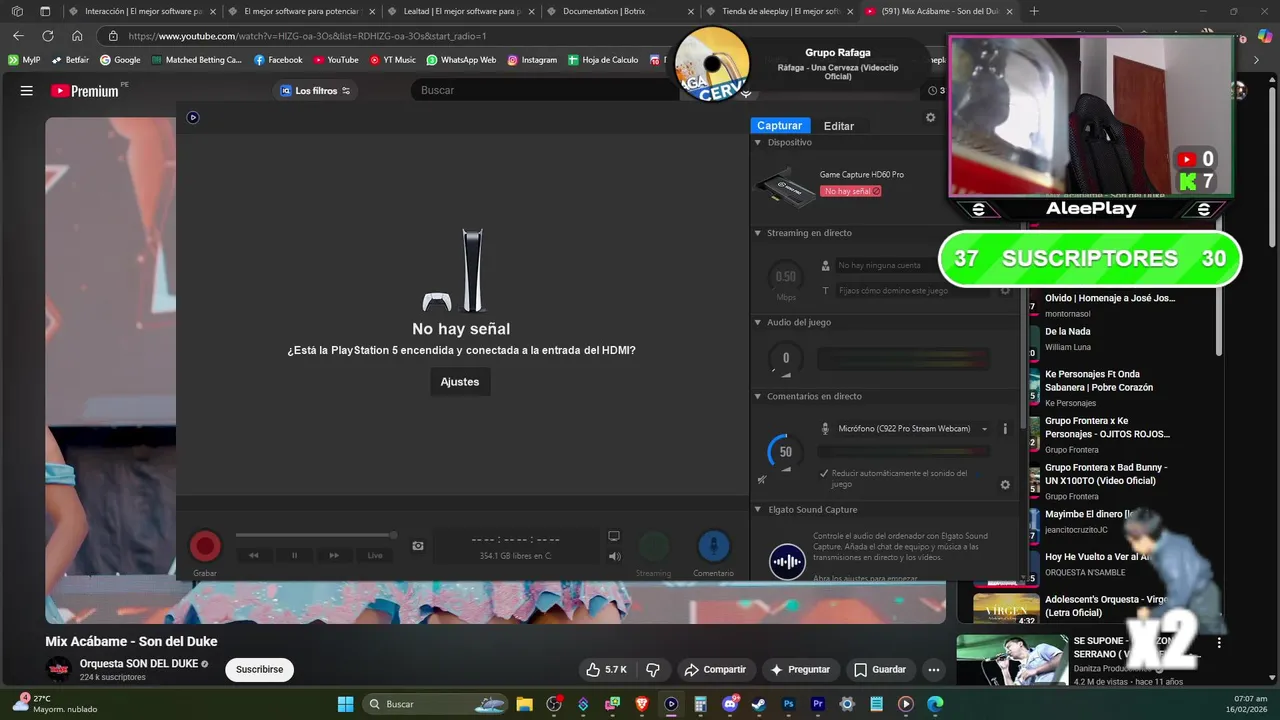
Task: Reload the page with the refresh icon
Action: [47, 36]
